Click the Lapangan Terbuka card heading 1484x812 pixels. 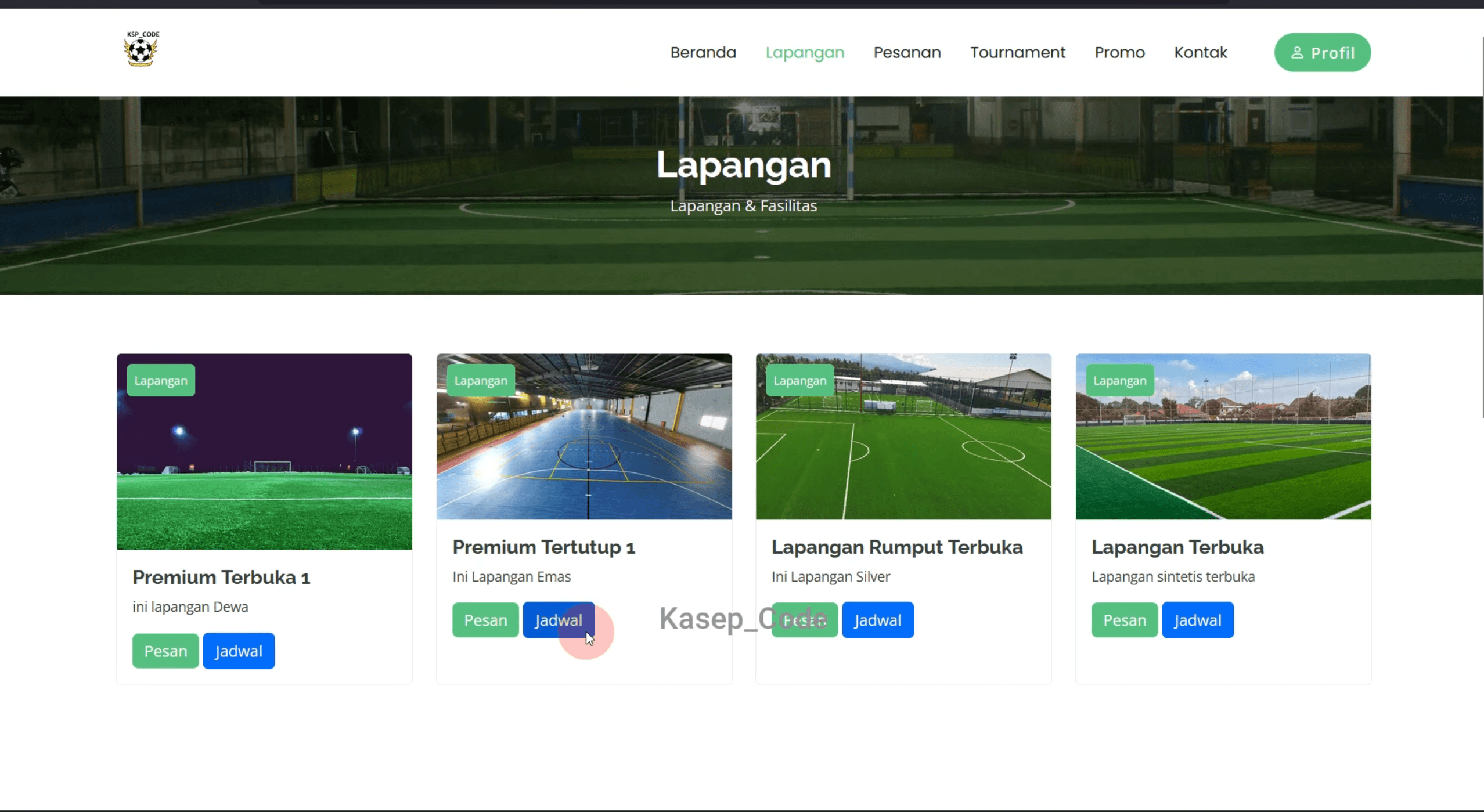[1177, 547]
